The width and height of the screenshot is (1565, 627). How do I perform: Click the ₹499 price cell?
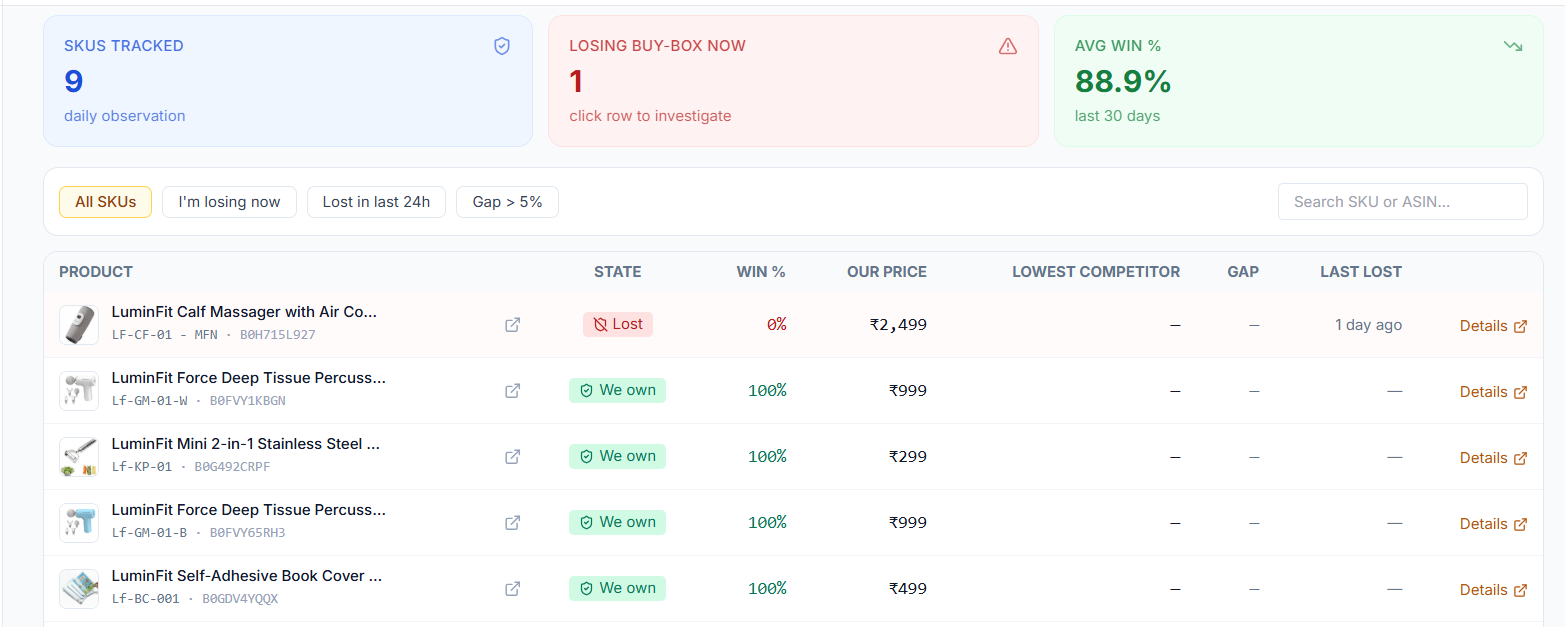(x=908, y=589)
